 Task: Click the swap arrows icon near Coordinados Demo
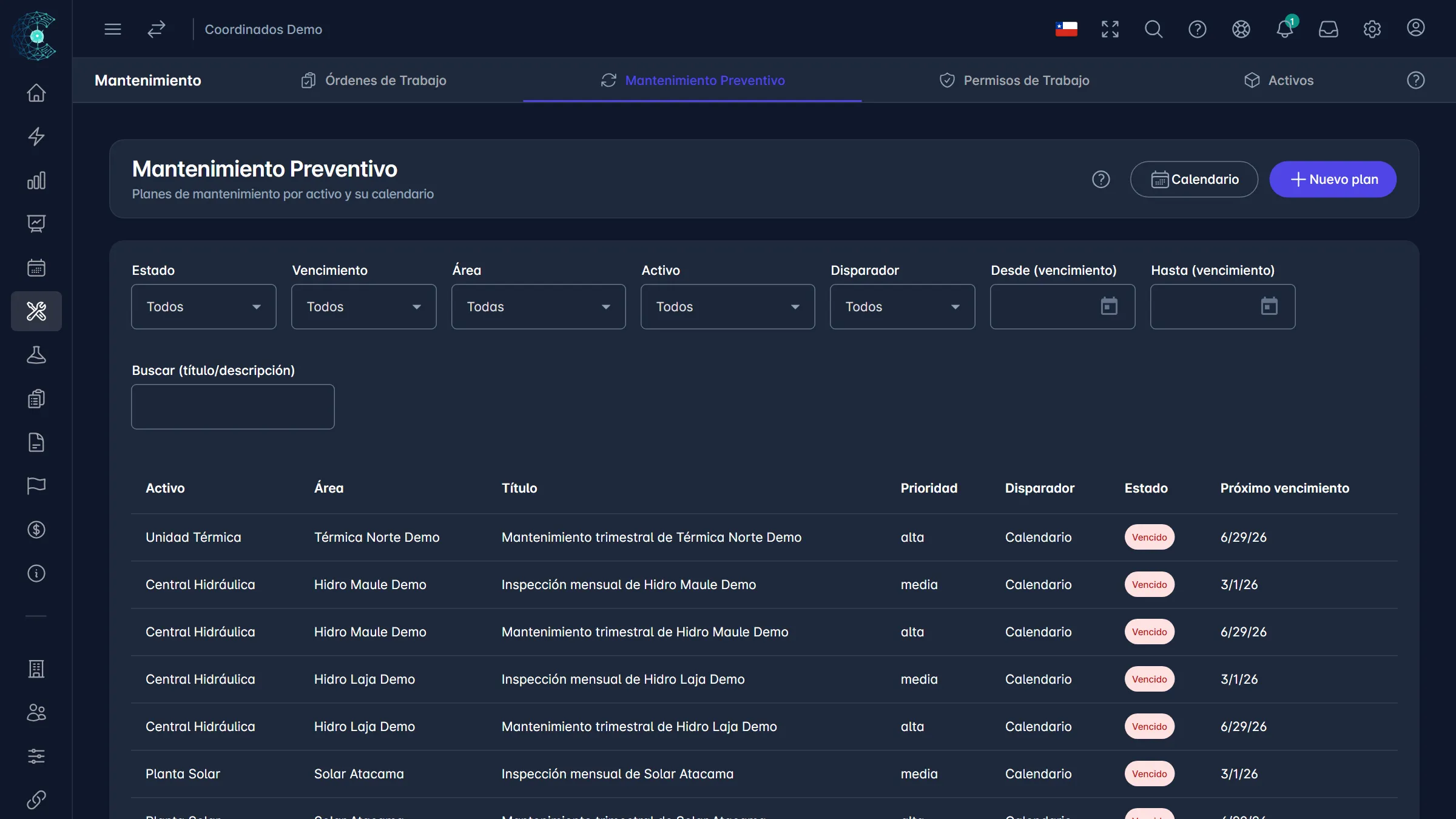pos(157,29)
